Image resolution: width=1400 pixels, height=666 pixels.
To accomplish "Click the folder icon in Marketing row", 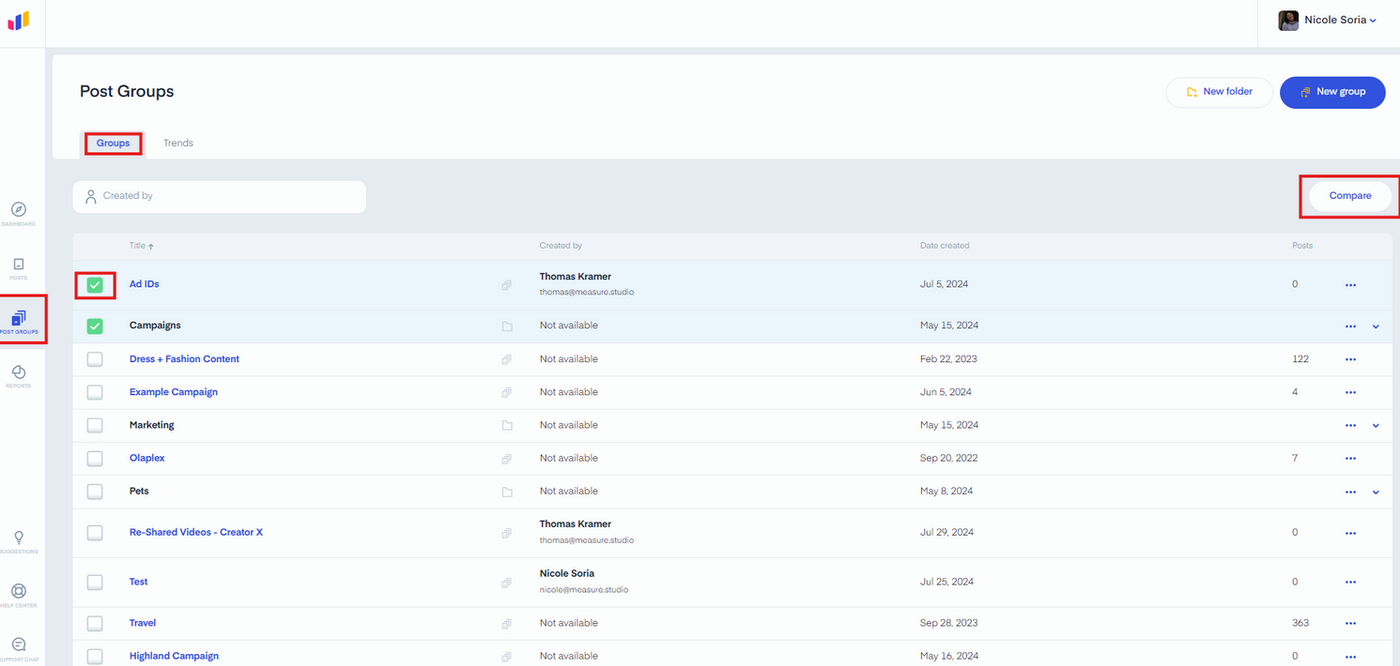I will 507,425.
